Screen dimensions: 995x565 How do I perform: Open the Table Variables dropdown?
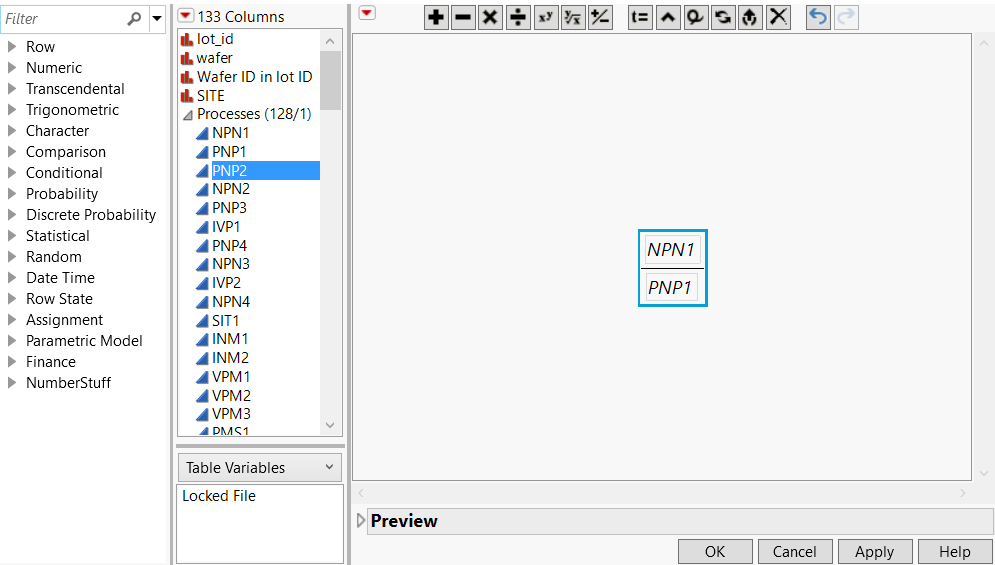click(x=260, y=467)
